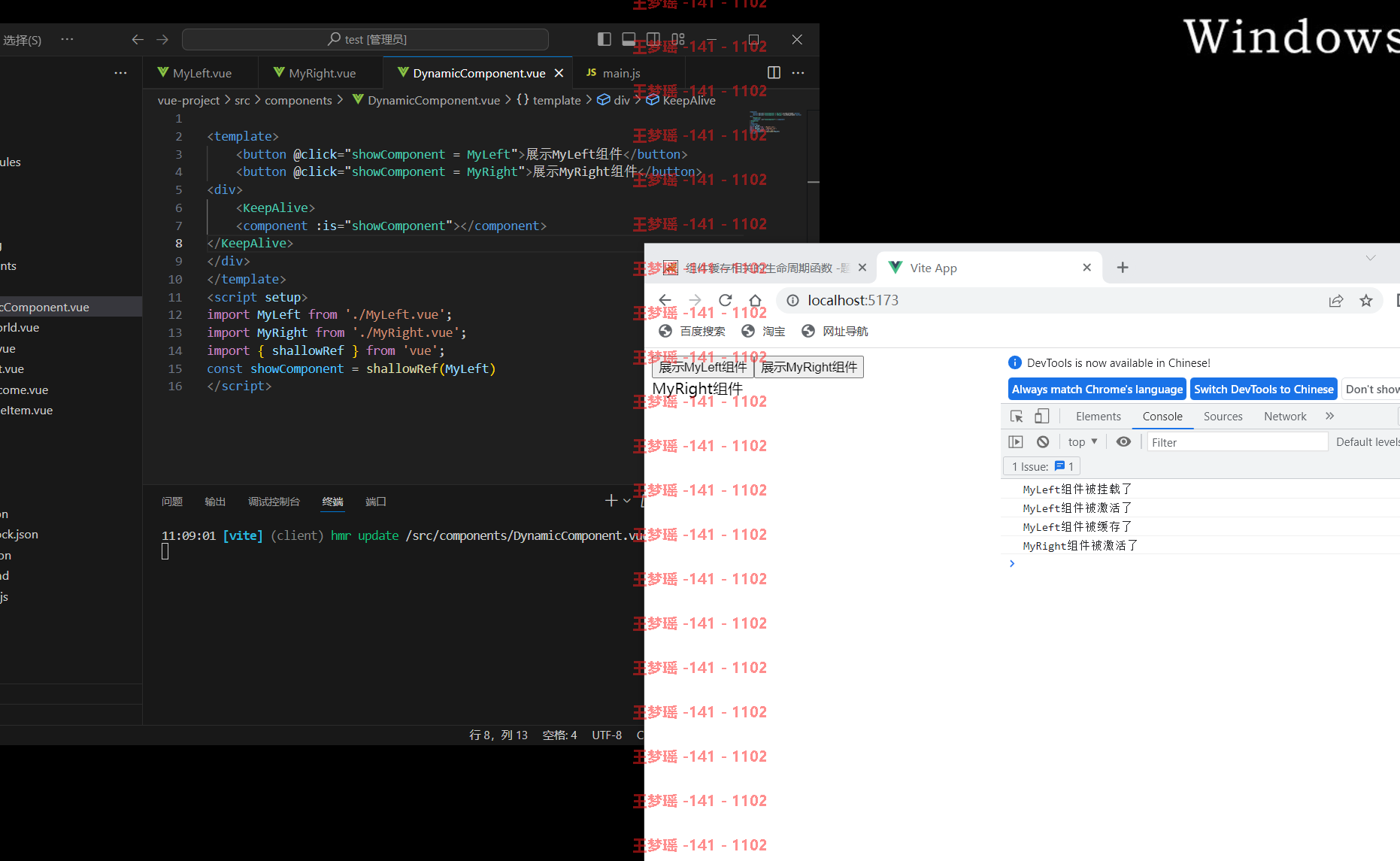The width and height of the screenshot is (1400, 861).
Task: Bookmark this page with star icon
Action: coord(1366,301)
